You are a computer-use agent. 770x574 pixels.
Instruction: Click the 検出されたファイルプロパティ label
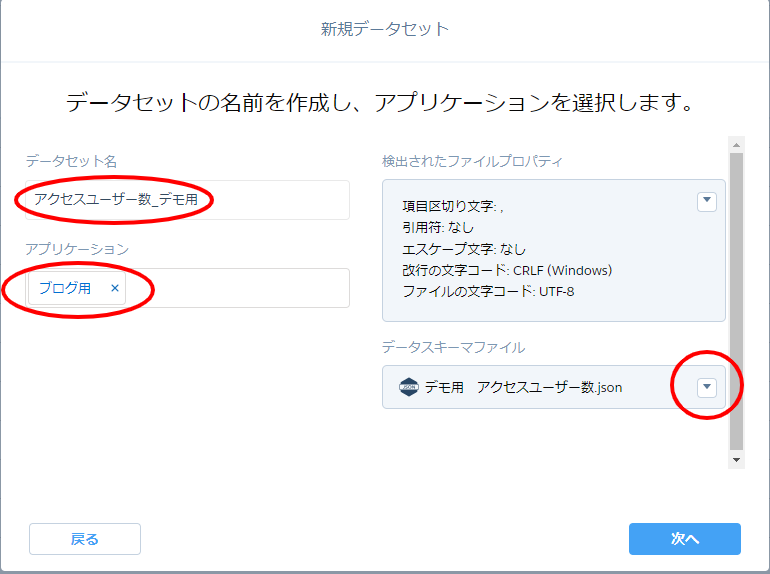click(x=472, y=161)
